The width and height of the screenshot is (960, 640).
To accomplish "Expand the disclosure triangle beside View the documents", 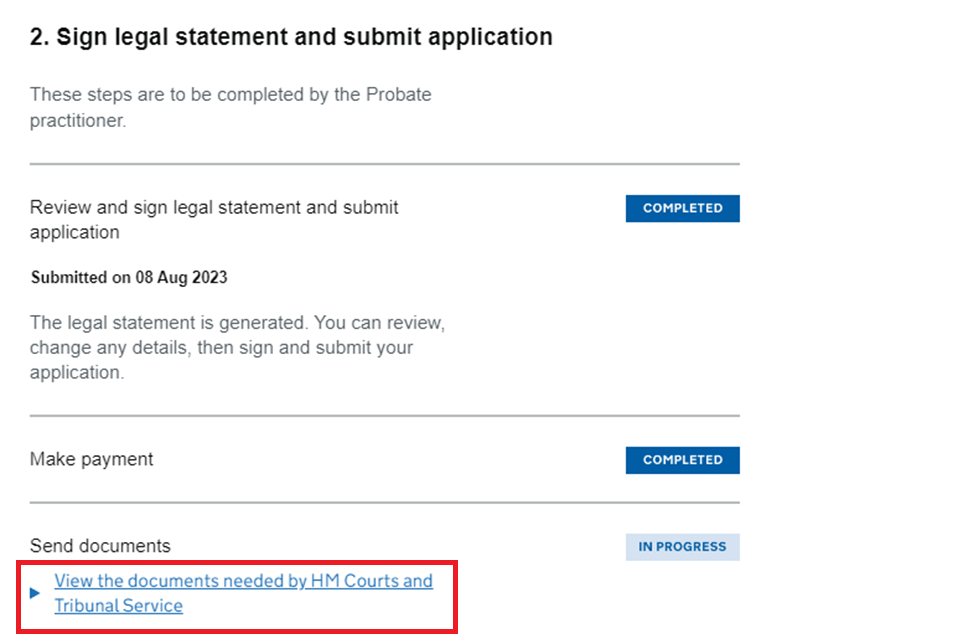I will point(35,593).
